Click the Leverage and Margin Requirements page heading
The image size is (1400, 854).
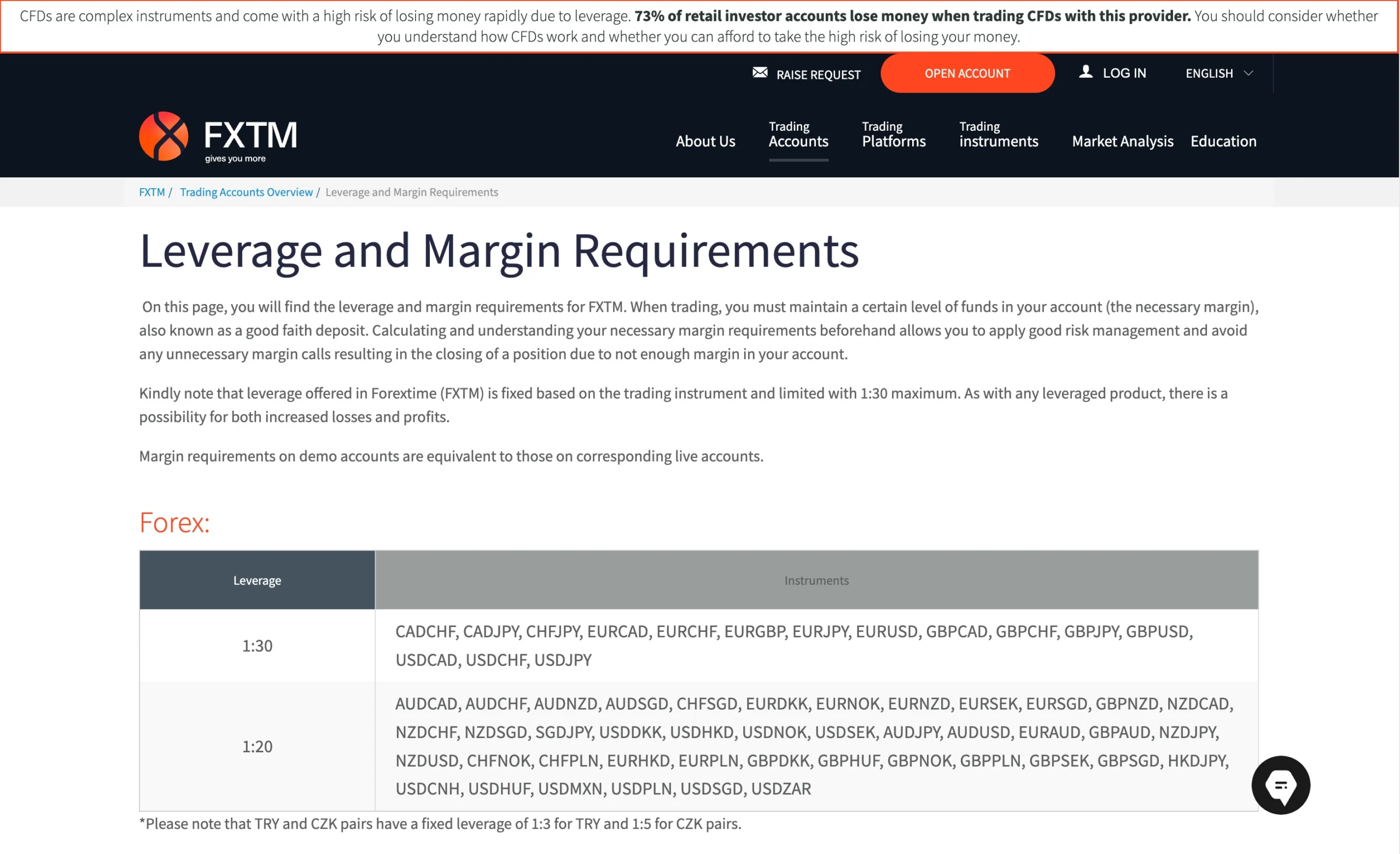[499, 251]
